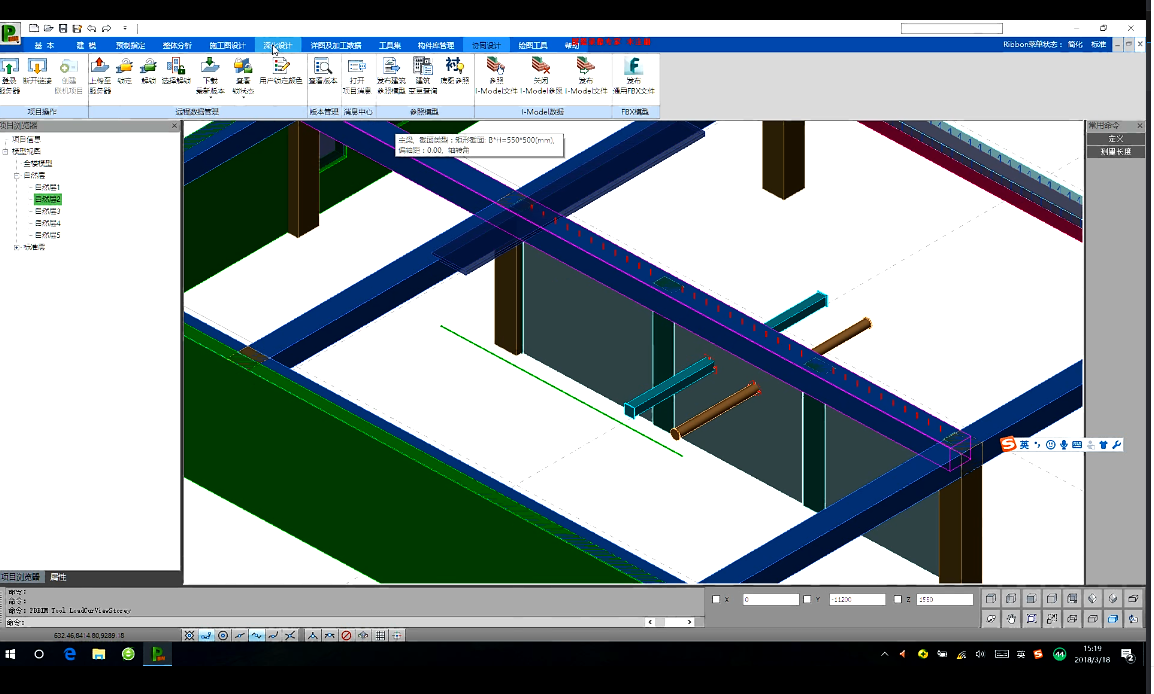Click the Windows Start button
This screenshot has width=1154, height=694.
[11, 655]
